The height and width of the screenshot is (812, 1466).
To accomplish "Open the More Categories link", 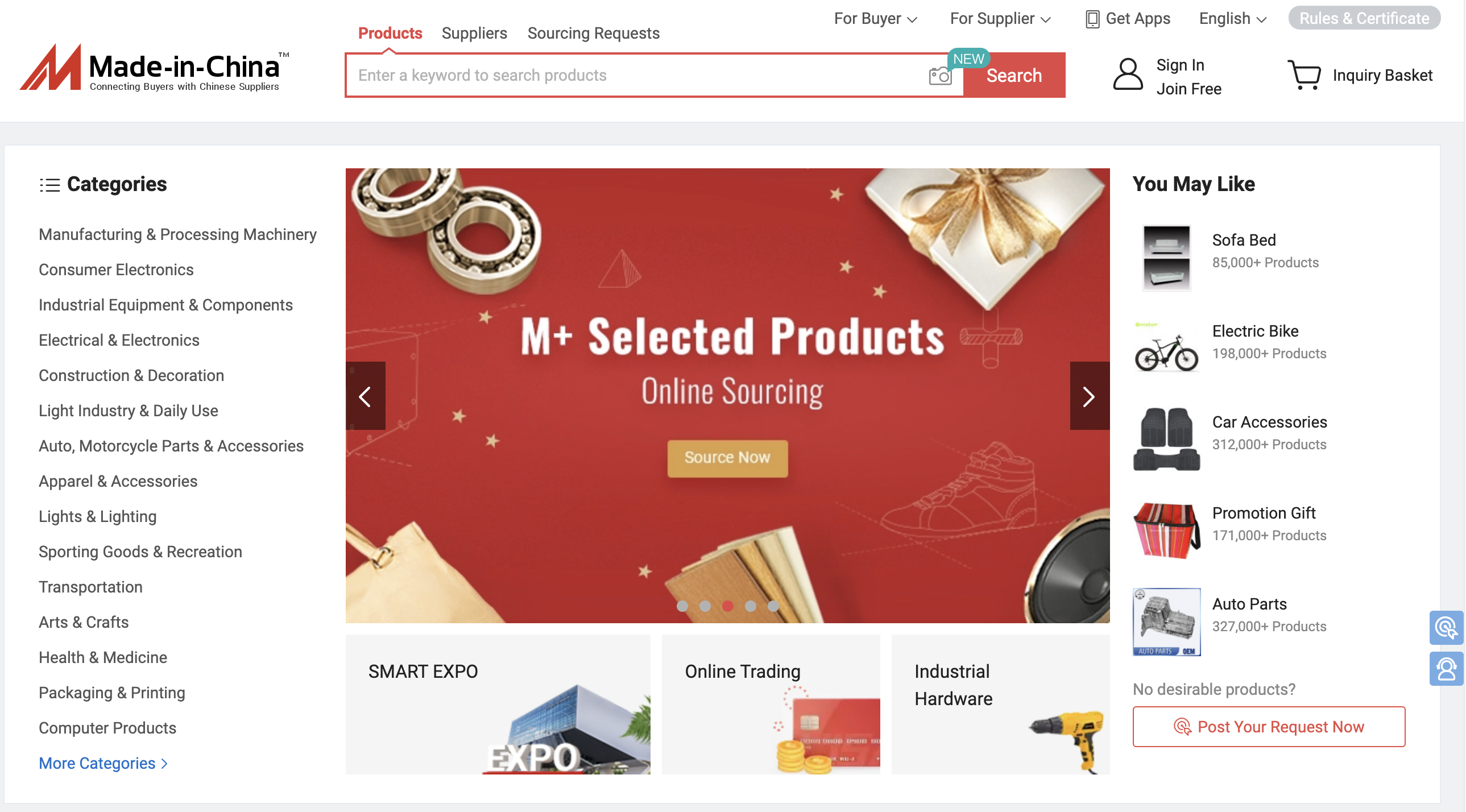I will coord(103,763).
